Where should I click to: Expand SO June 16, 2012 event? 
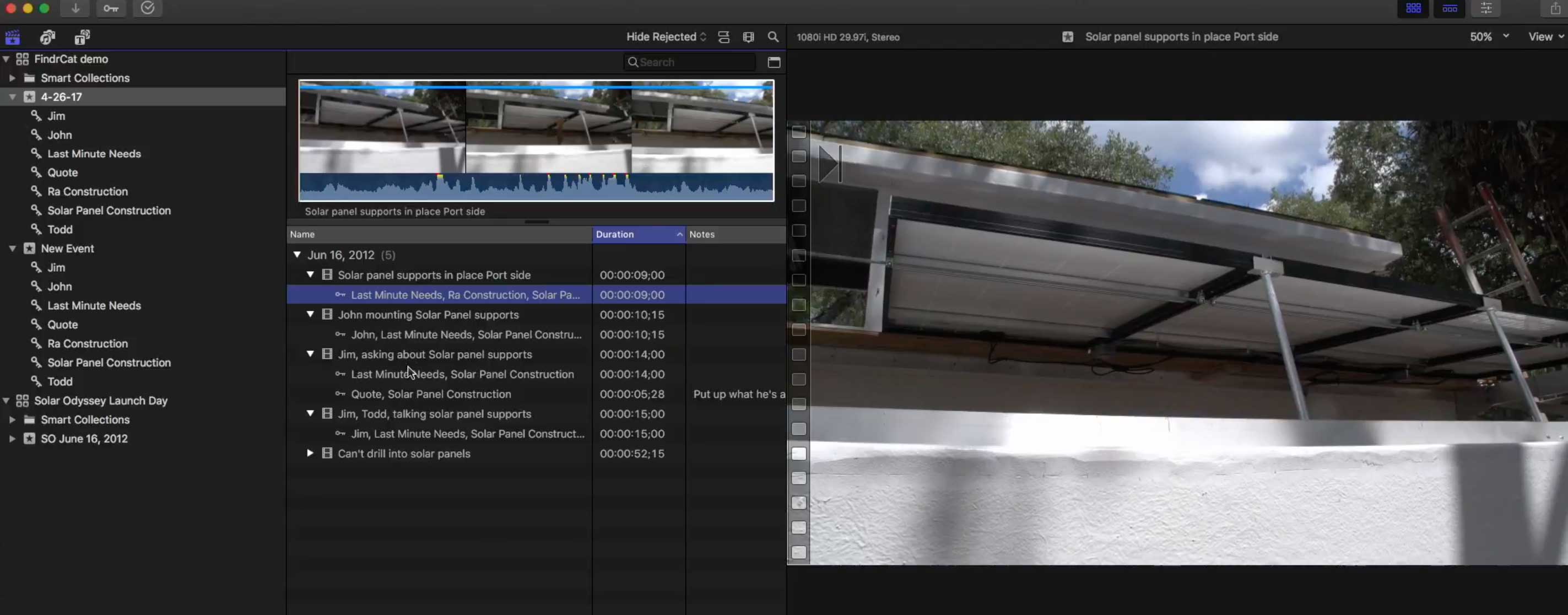coord(12,439)
